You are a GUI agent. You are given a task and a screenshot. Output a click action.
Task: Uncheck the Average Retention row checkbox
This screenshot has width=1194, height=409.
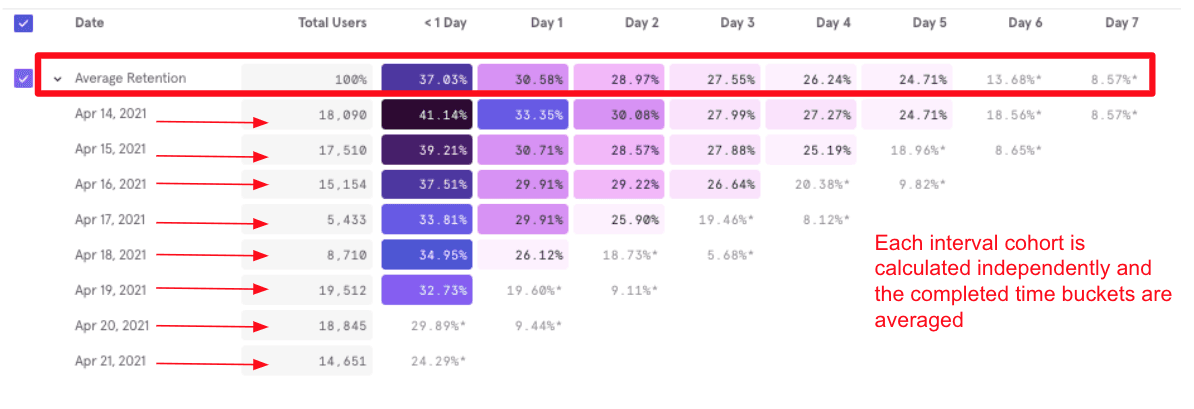pos(23,78)
